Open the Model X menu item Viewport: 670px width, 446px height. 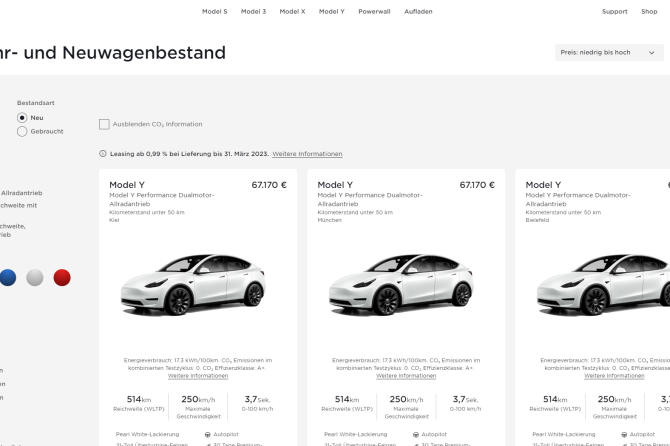point(292,12)
